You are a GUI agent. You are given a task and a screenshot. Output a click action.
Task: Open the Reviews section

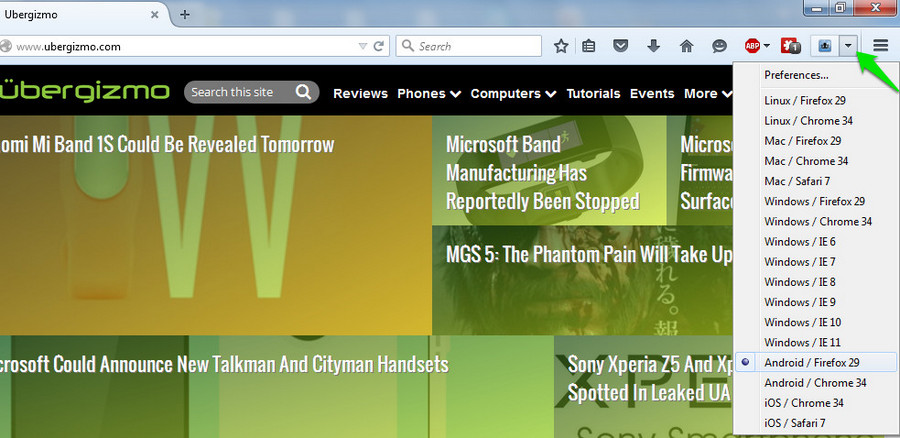click(x=360, y=94)
